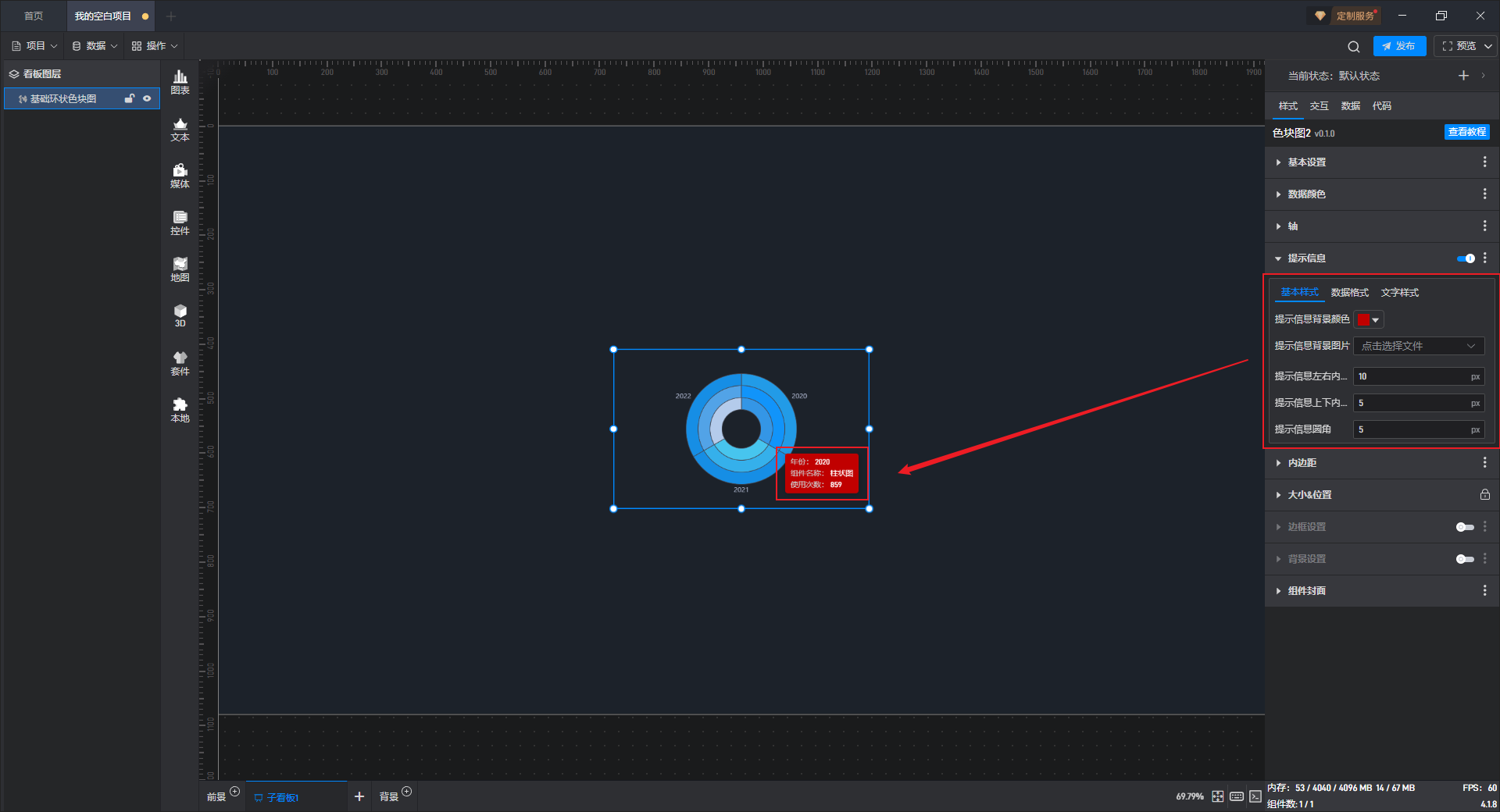The image size is (1500, 812).
Task: Click the search magnifier icon
Action: coord(1354,47)
